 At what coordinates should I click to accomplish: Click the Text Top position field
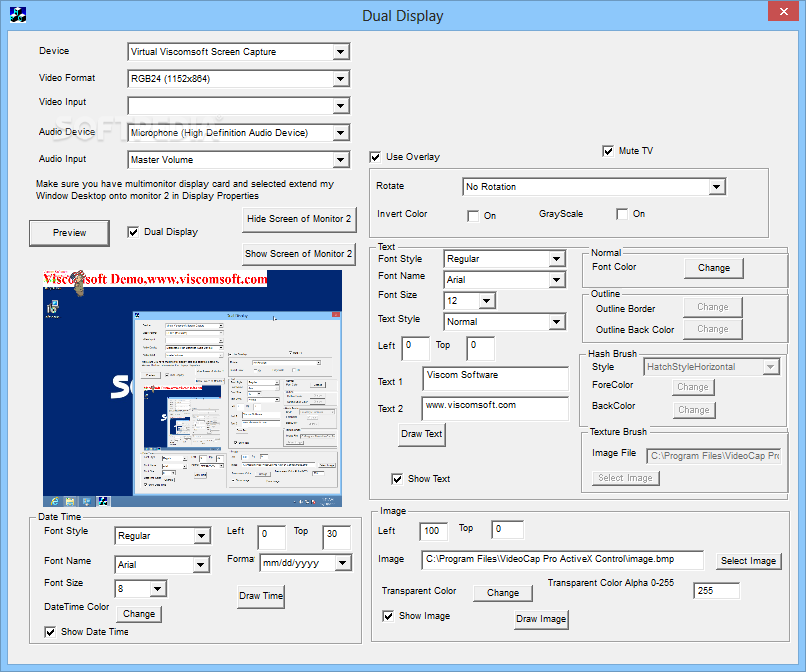click(x=481, y=349)
